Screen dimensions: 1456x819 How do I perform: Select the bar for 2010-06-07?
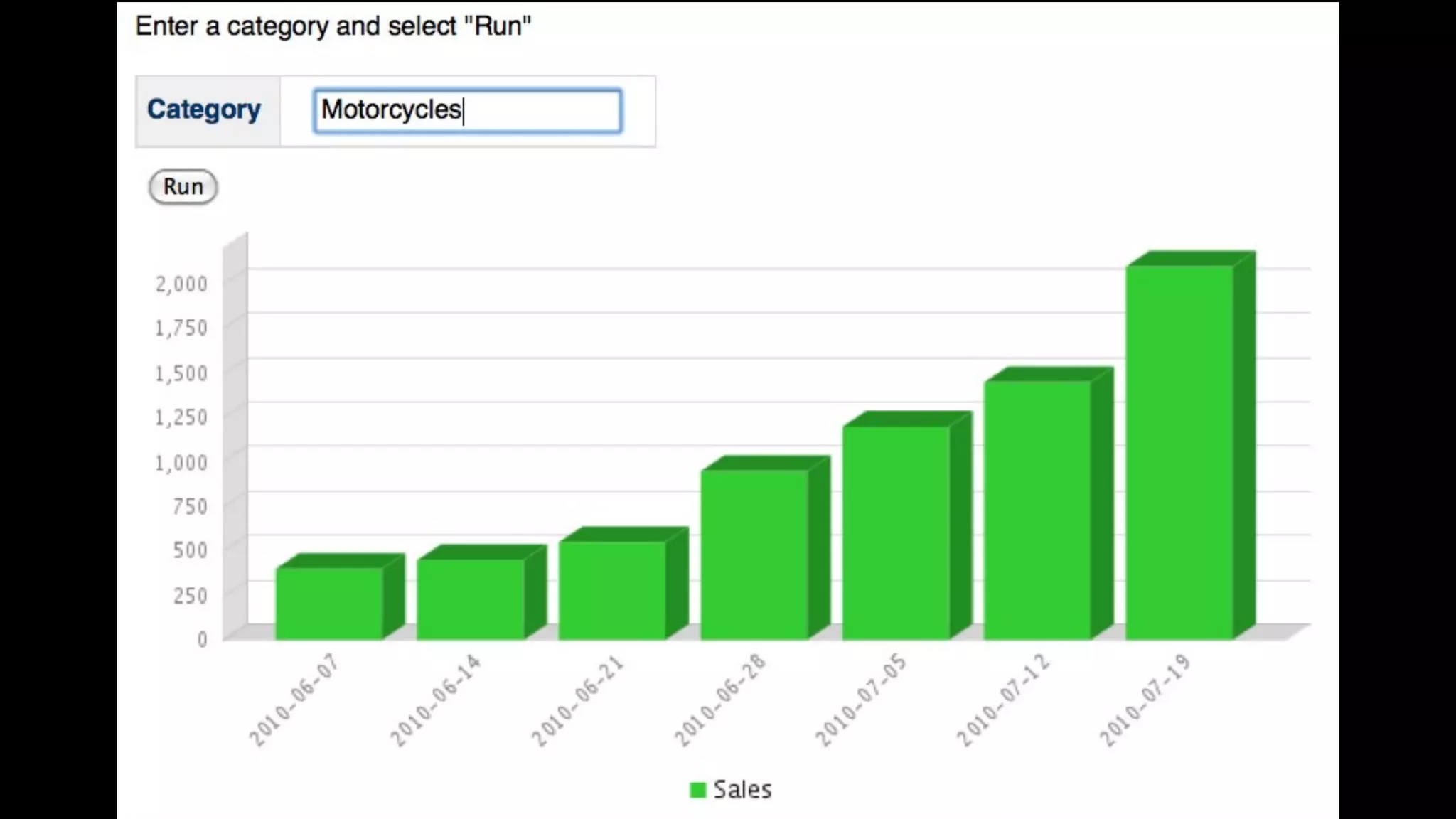click(x=329, y=603)
